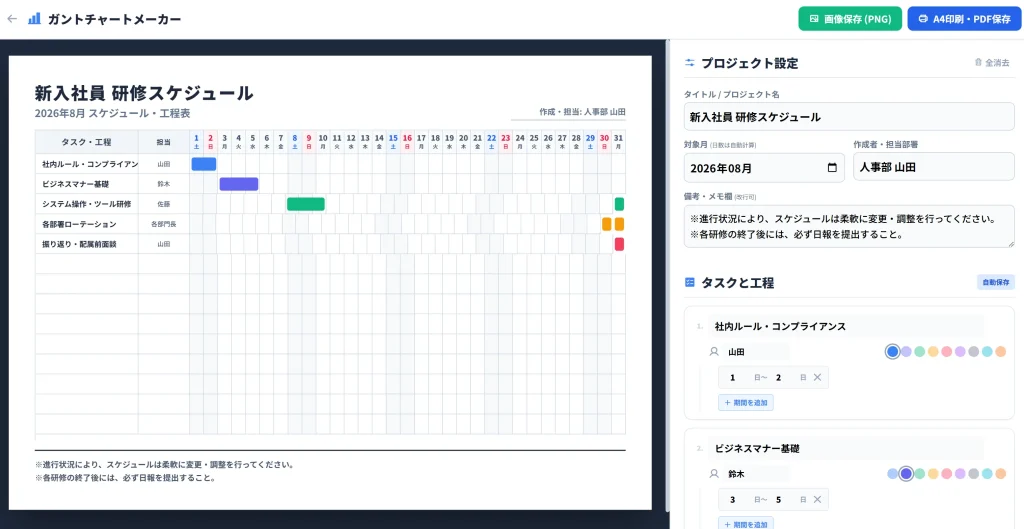Add a period to ビジネスマナー基礎 task

coord(746,524)
